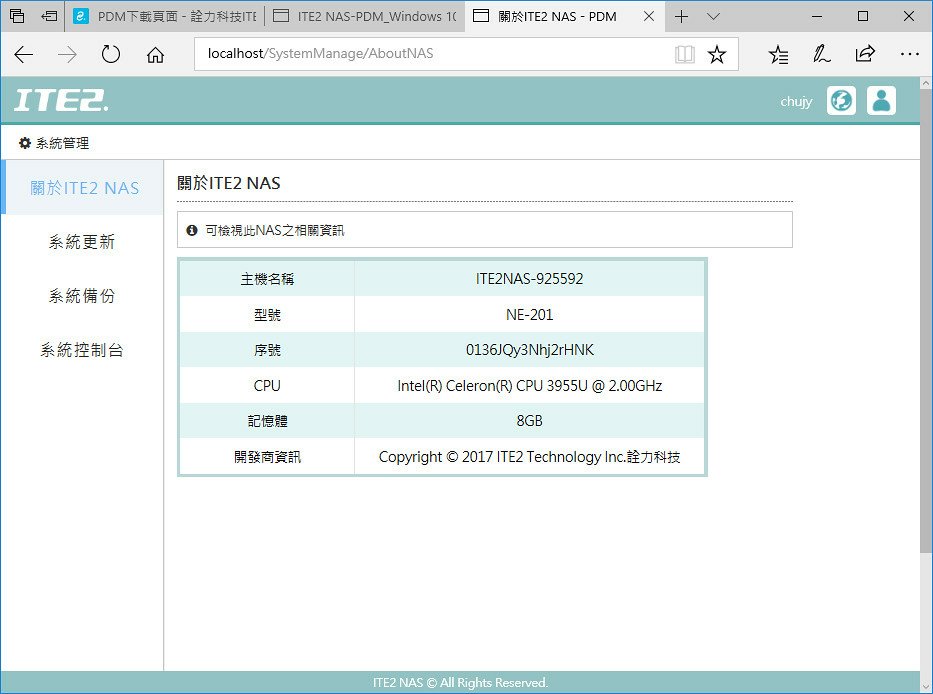933x694 pixels.
Task: Click the ITE2 logo
Action: coord(61,101)
